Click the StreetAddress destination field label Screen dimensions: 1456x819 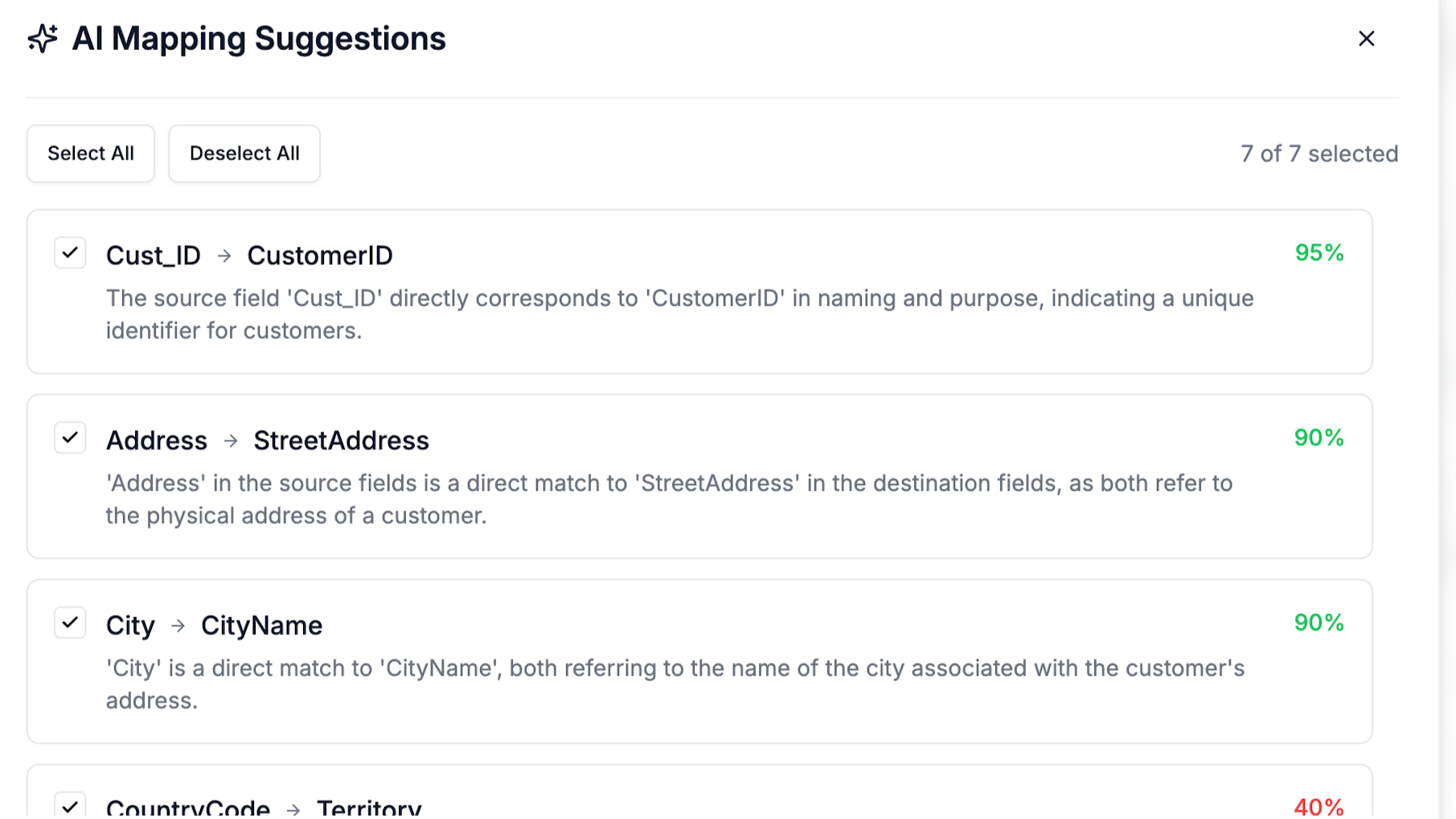[x=341, y=440]
